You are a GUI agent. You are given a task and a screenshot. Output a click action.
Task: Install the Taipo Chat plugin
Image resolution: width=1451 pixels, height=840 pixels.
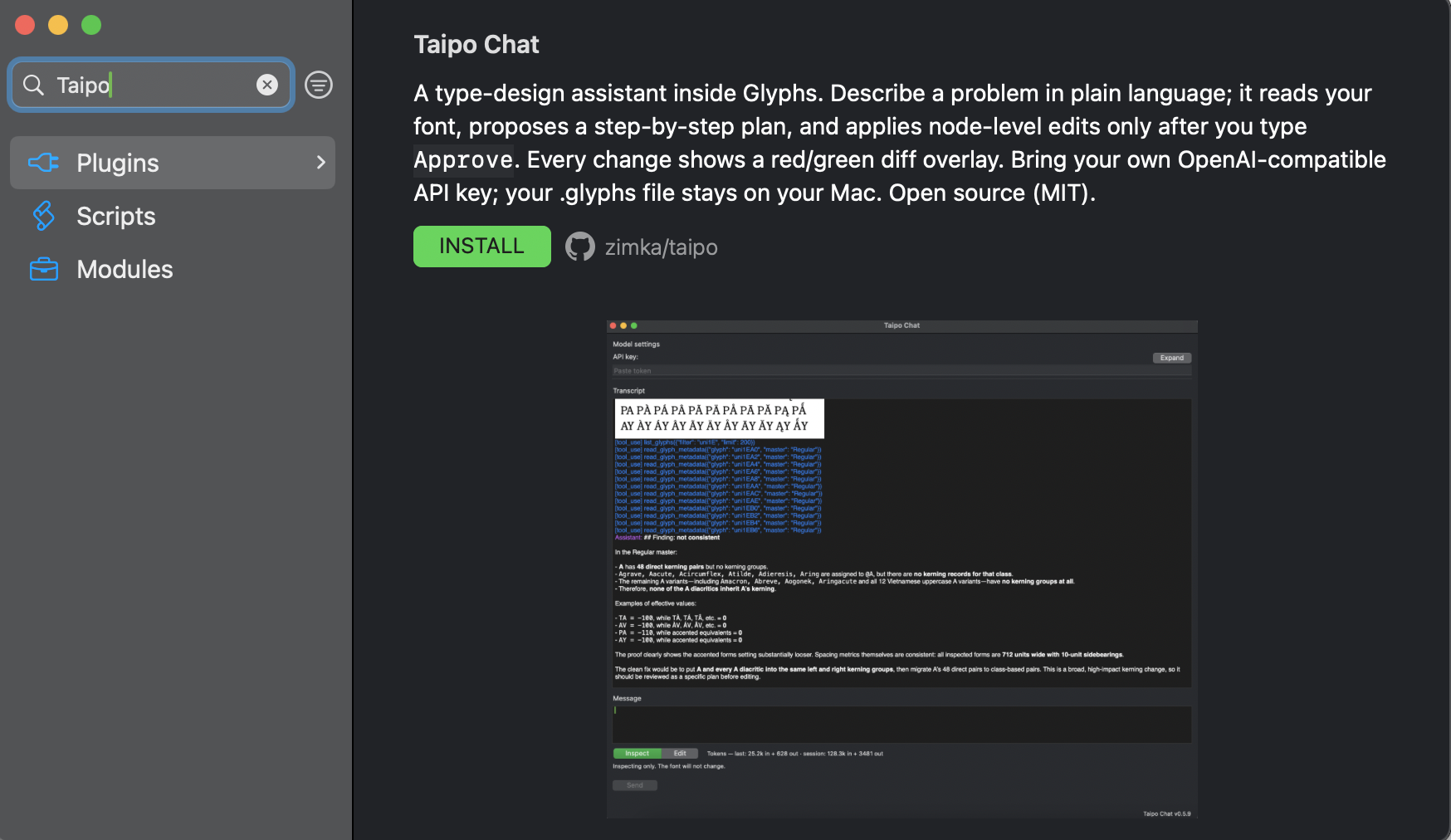(x=482, y=247)
